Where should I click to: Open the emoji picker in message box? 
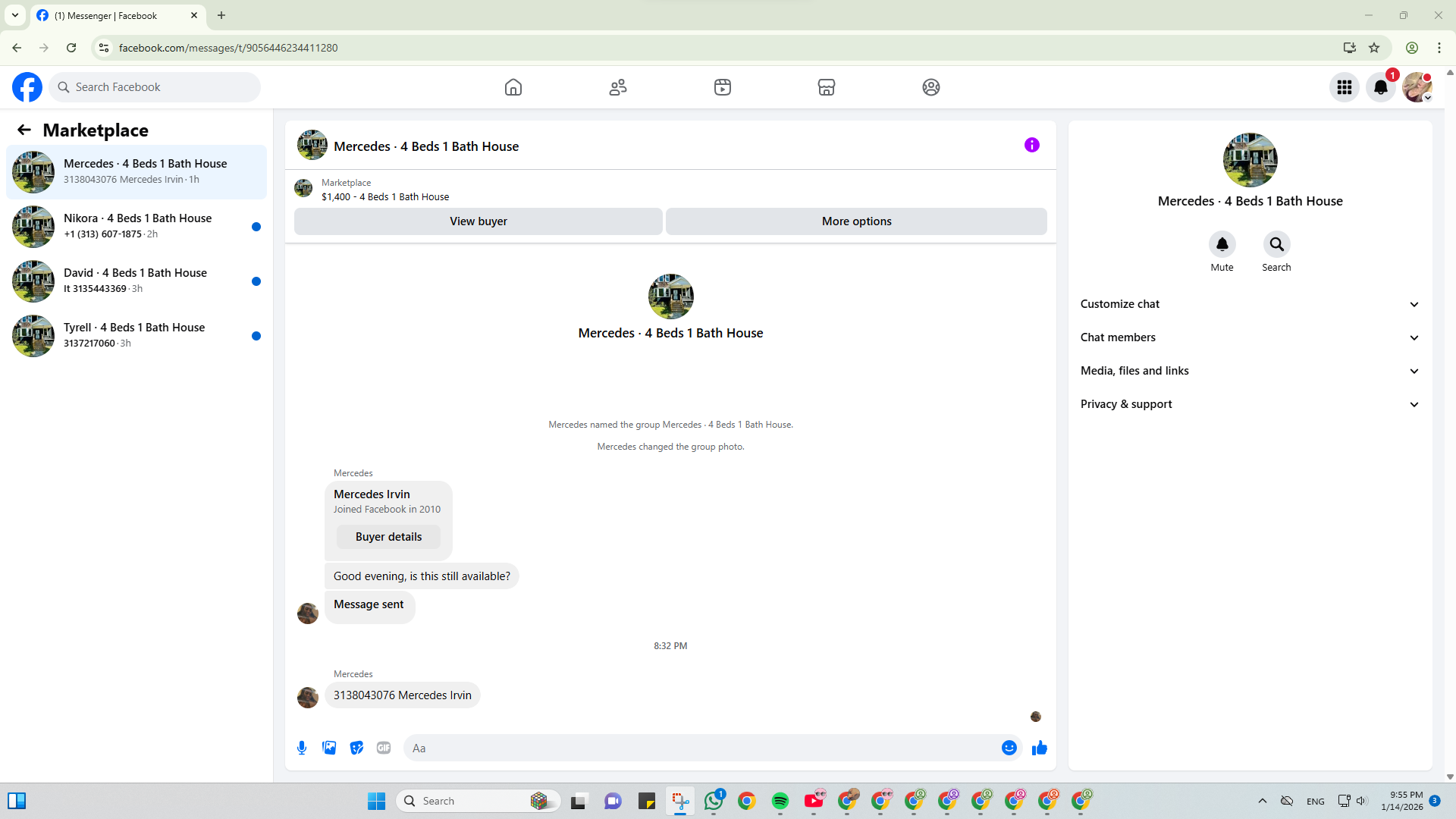(1009, 748)
